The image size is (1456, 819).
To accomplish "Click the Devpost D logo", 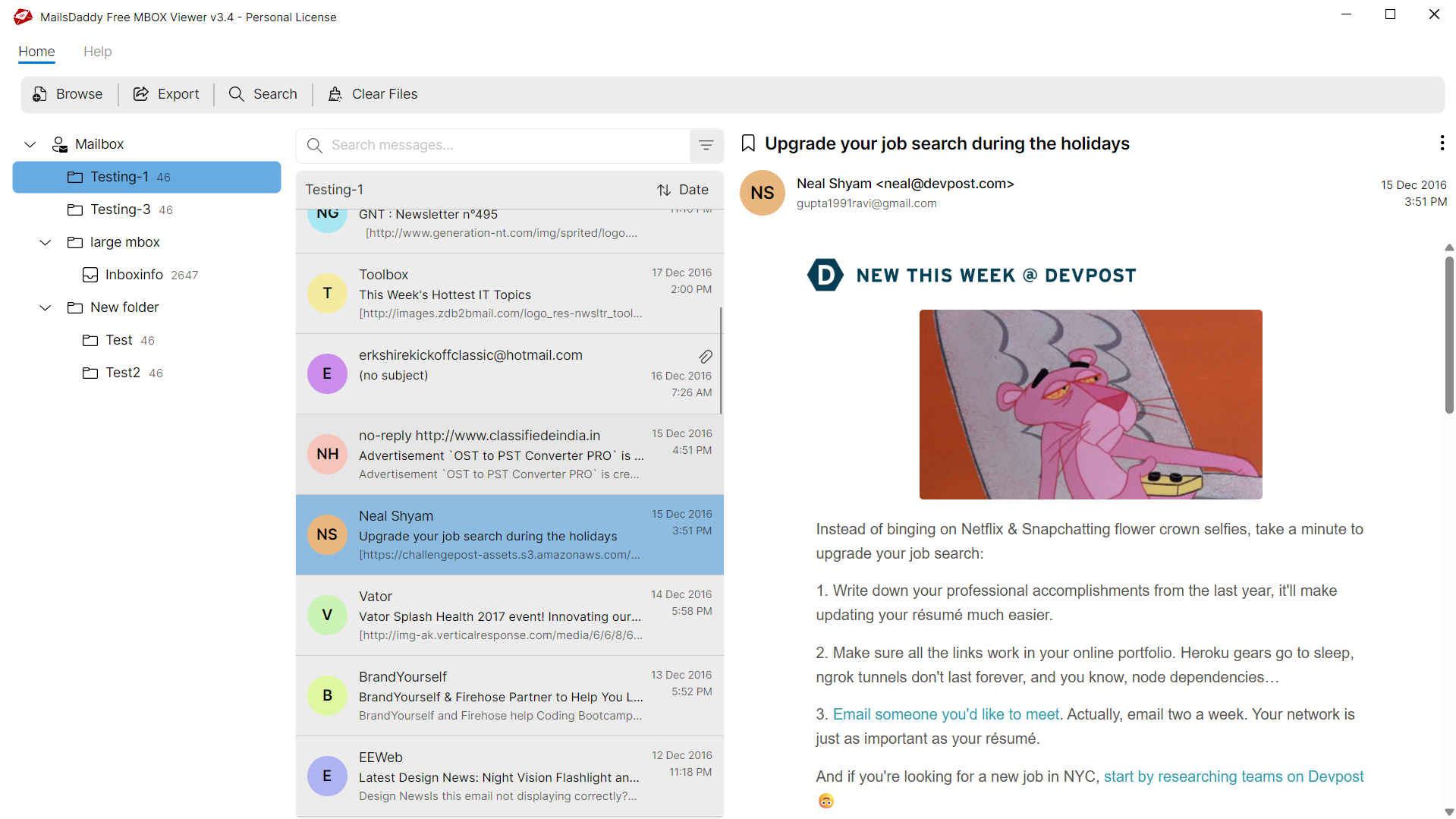I will (825, 275).
